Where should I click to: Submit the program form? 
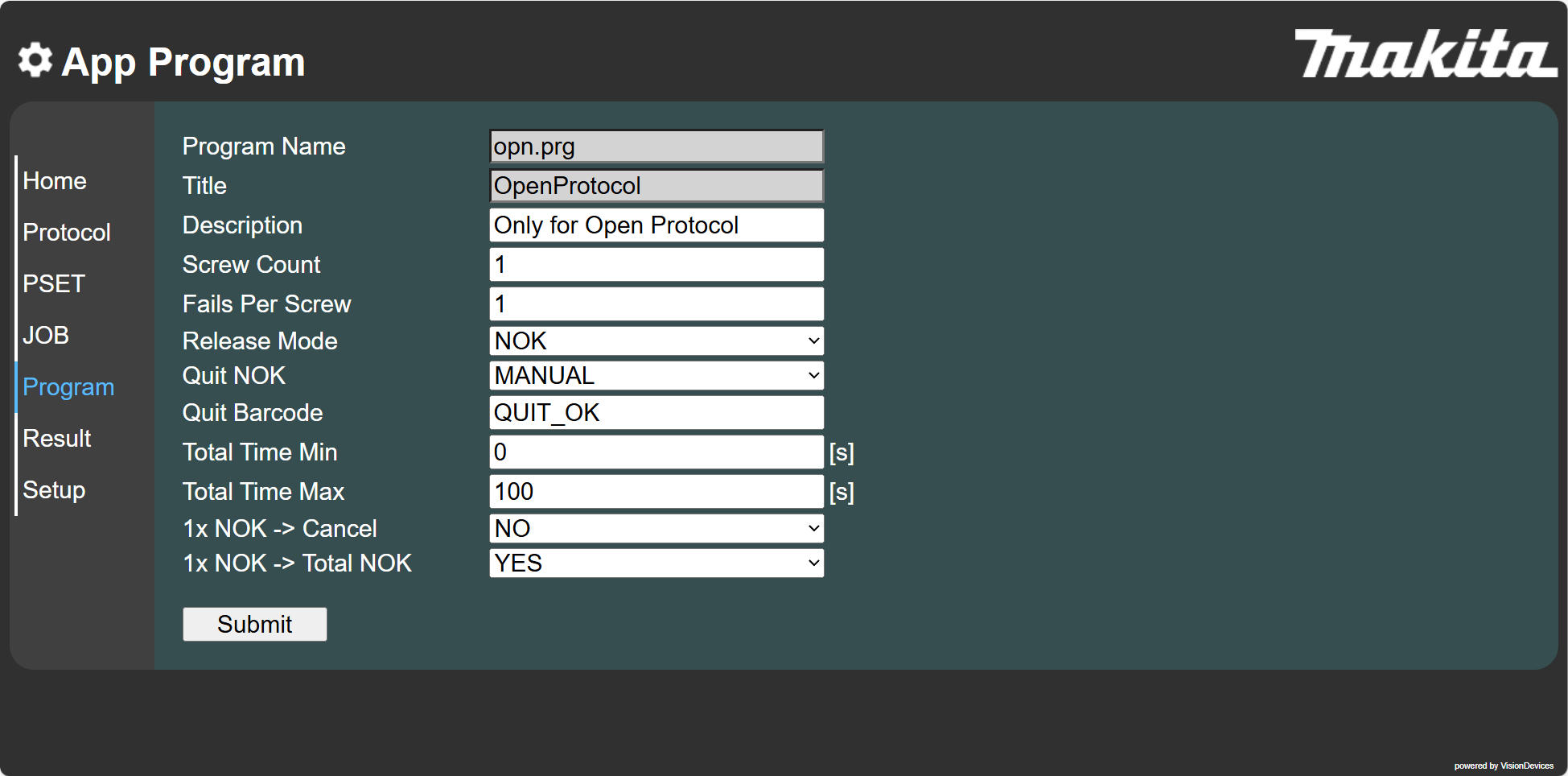tap(255, 625)
